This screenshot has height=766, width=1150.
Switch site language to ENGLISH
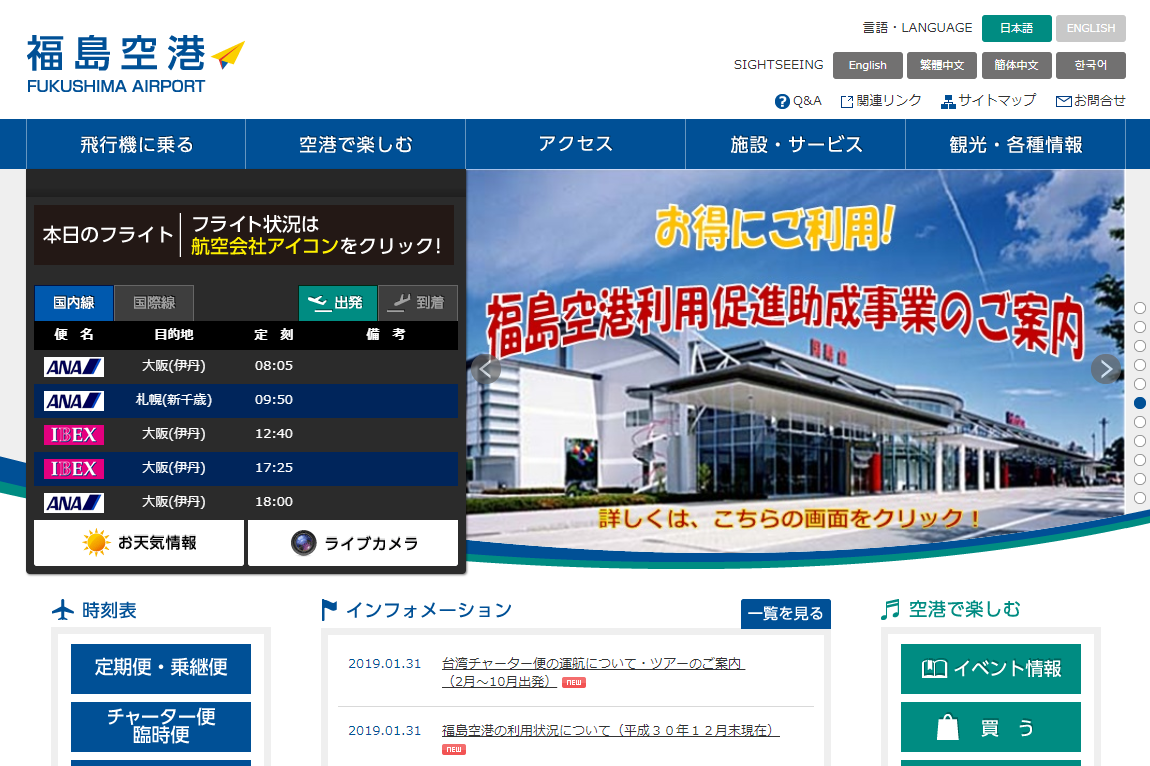1090,28
